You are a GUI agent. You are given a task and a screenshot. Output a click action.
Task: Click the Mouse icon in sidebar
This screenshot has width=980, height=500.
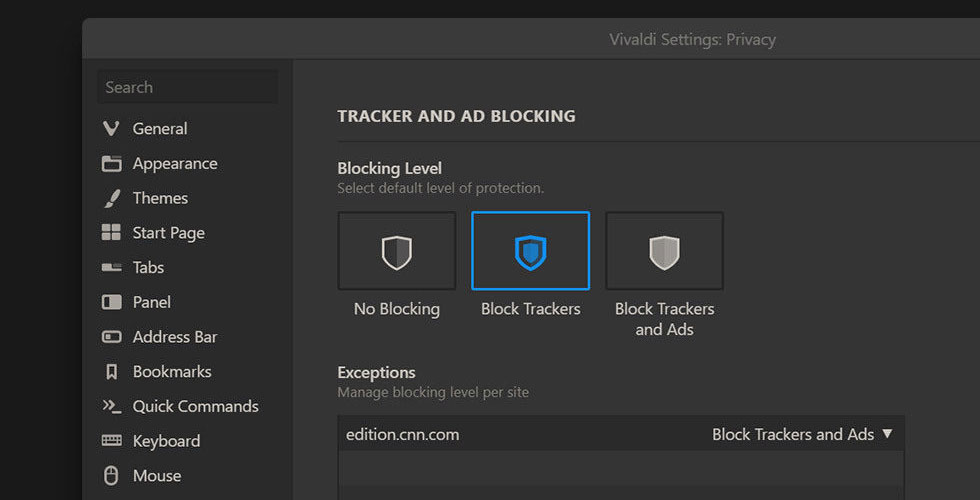click(111, 476)
